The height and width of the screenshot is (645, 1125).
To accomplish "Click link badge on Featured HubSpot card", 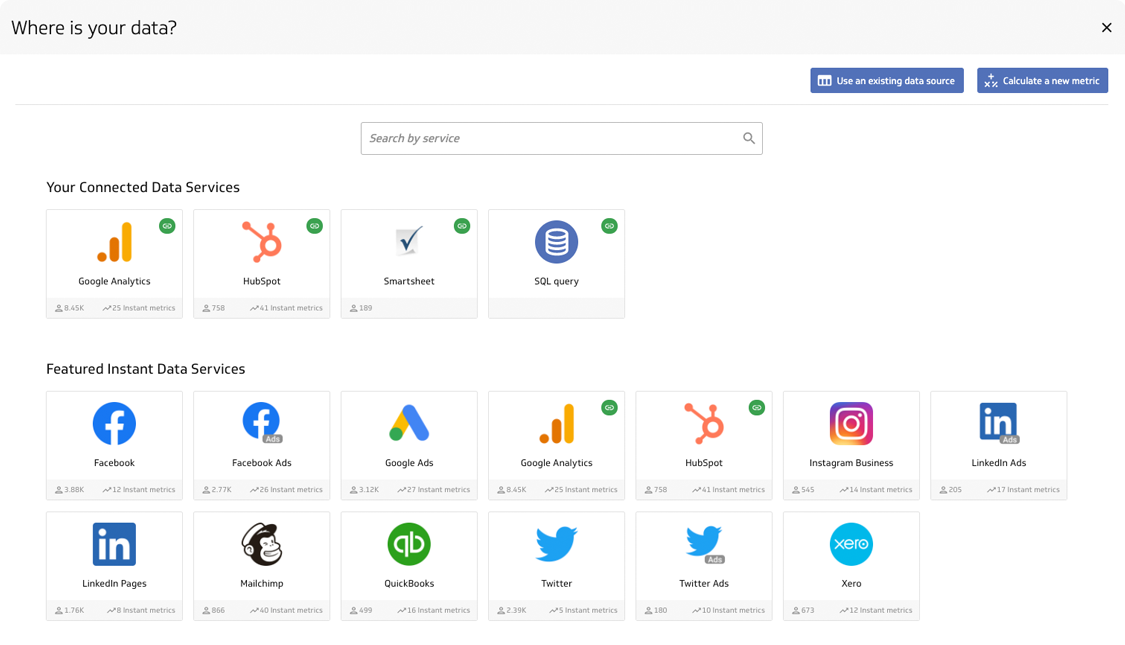I will click(756, 408).
